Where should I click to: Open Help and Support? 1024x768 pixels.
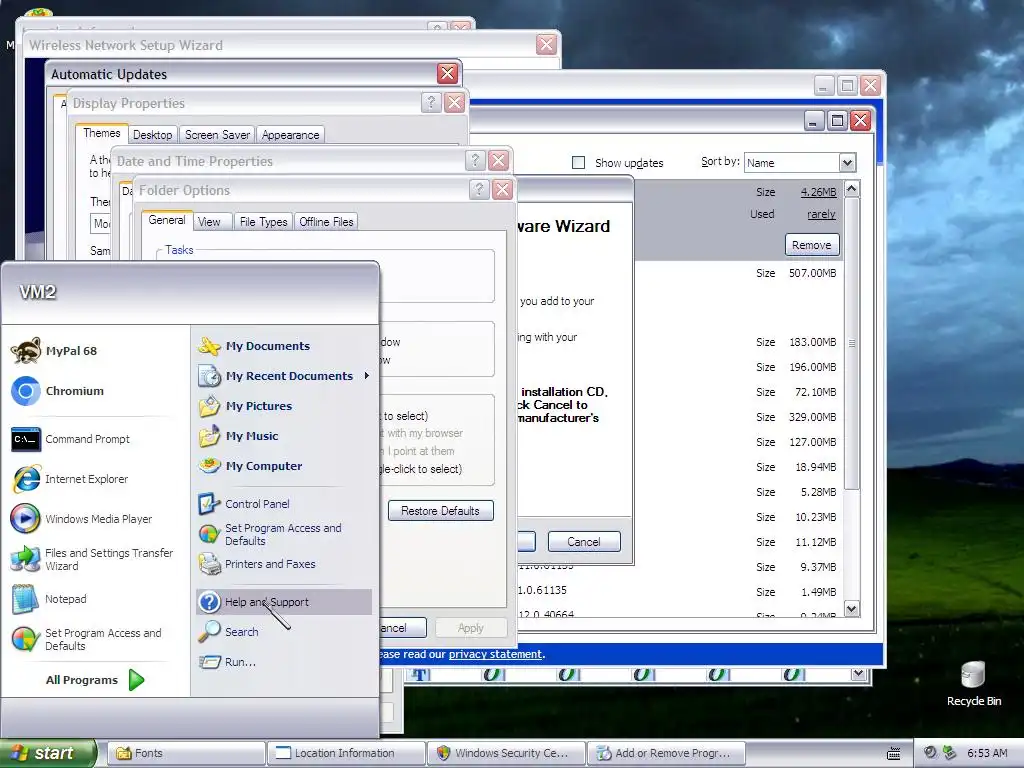click(x=283, y=602)
